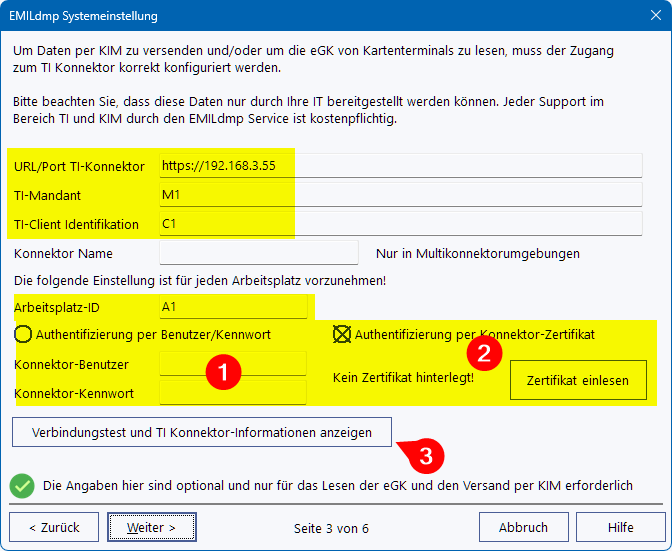The height and width of the screenshot is (551, 672).
Task: Select the Arbeitsplatz-ID input box
Action: [x=230, y=306]
